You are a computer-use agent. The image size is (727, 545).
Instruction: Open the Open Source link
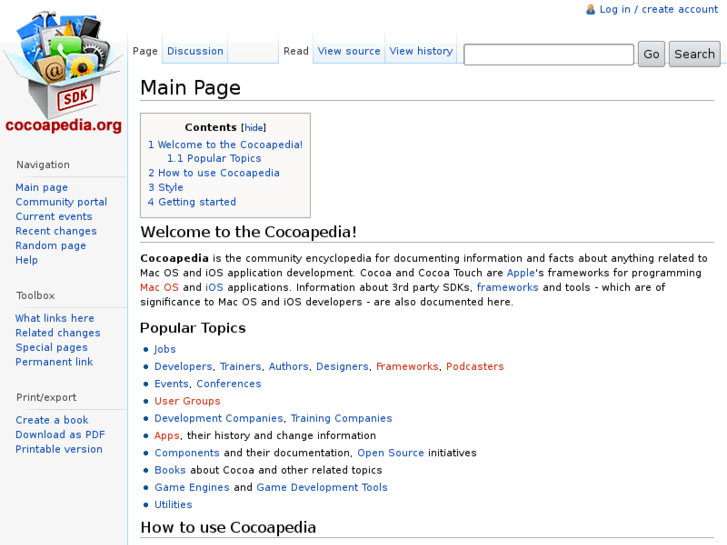(390, 453)
